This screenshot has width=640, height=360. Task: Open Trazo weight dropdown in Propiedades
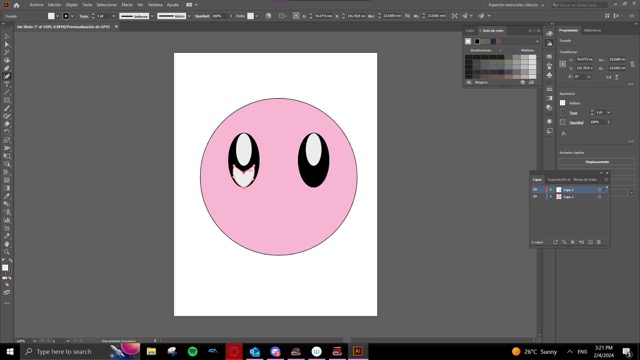point(609,112)
